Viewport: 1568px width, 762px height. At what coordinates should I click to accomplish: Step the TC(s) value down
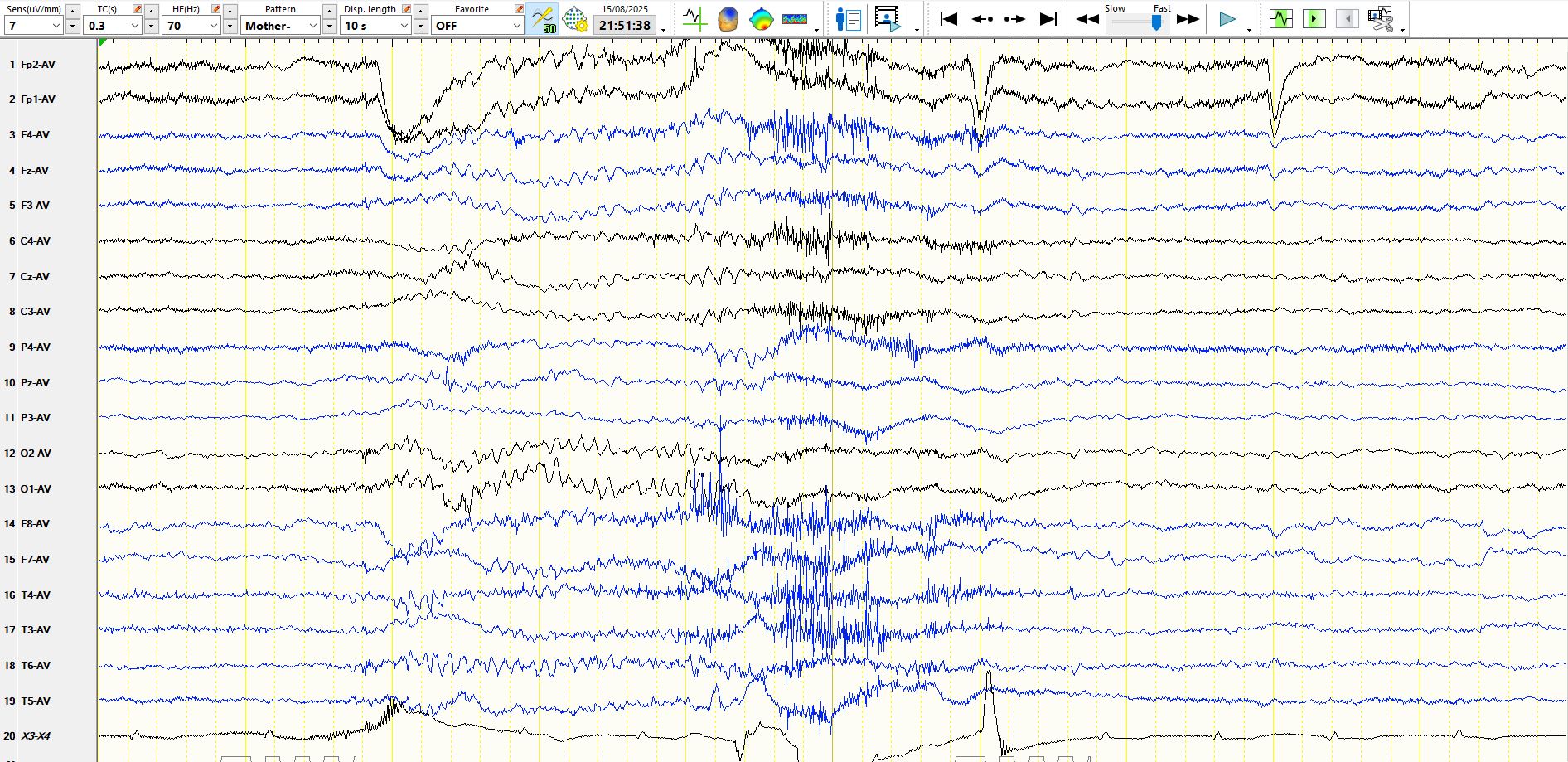(x=151, y=26)
